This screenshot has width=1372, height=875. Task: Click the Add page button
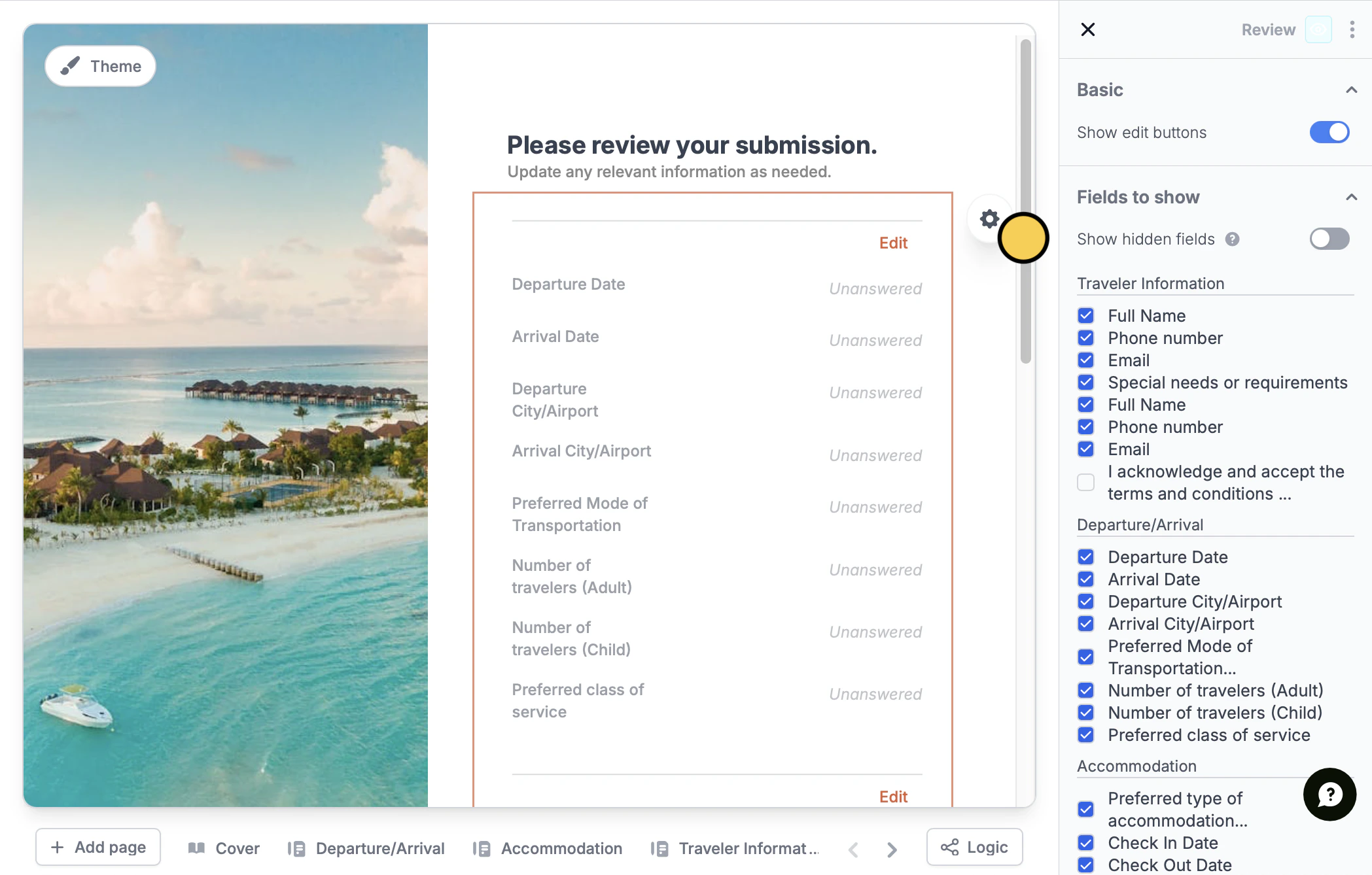click(x=98, y=848)
